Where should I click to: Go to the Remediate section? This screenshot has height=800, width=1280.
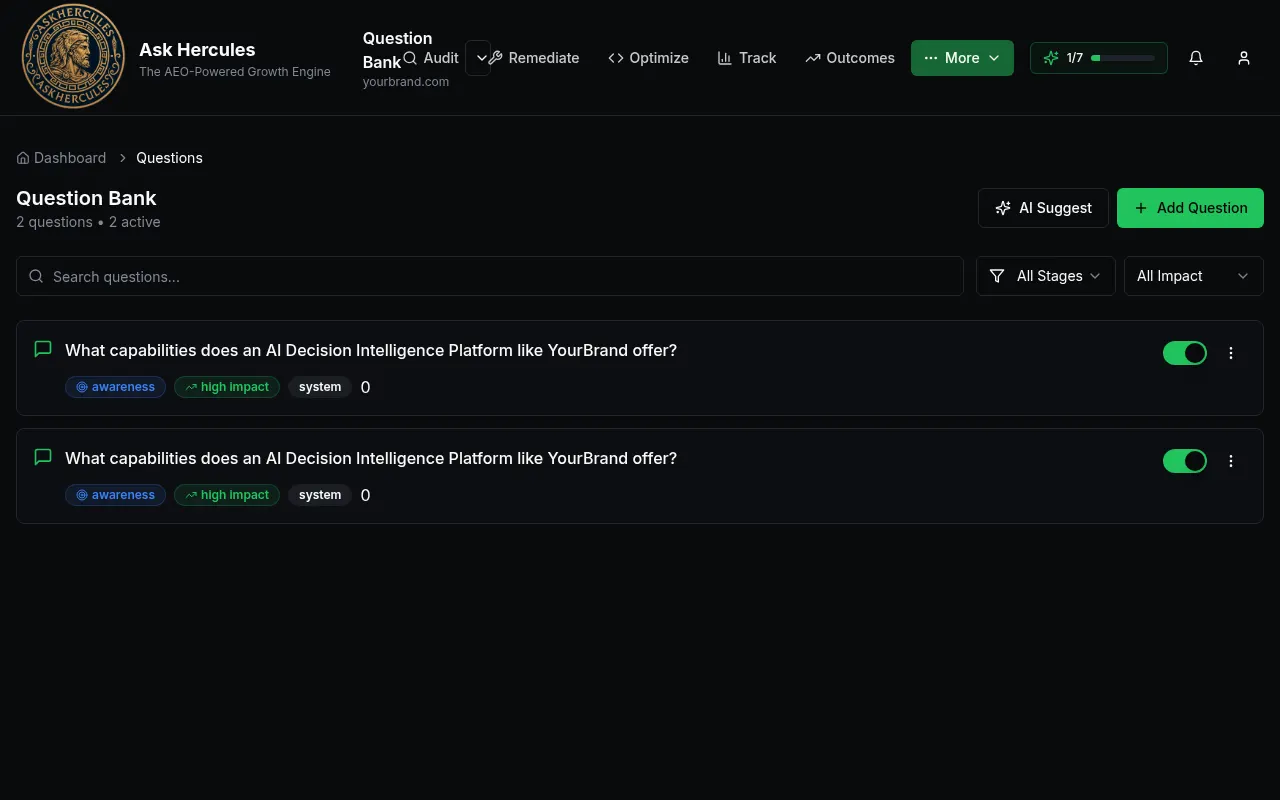pos(534,58)
